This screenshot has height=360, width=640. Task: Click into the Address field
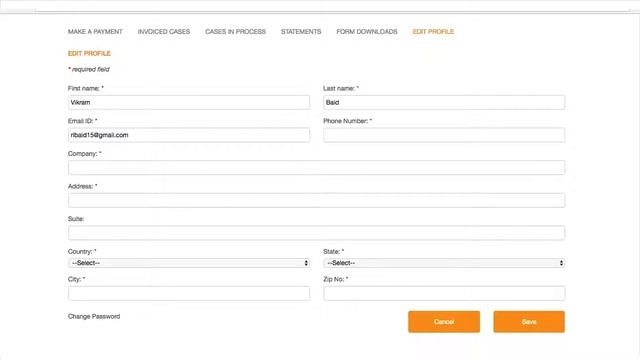(x=317, y=200)
